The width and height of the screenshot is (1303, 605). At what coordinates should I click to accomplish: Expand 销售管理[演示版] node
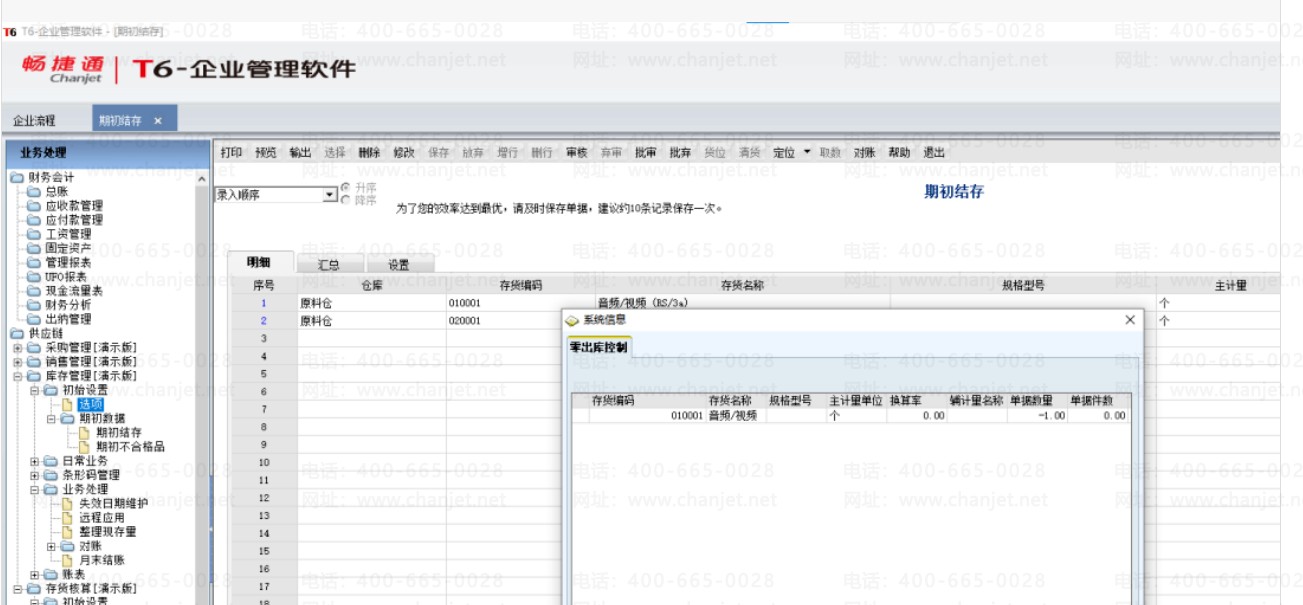pos(17,361)
